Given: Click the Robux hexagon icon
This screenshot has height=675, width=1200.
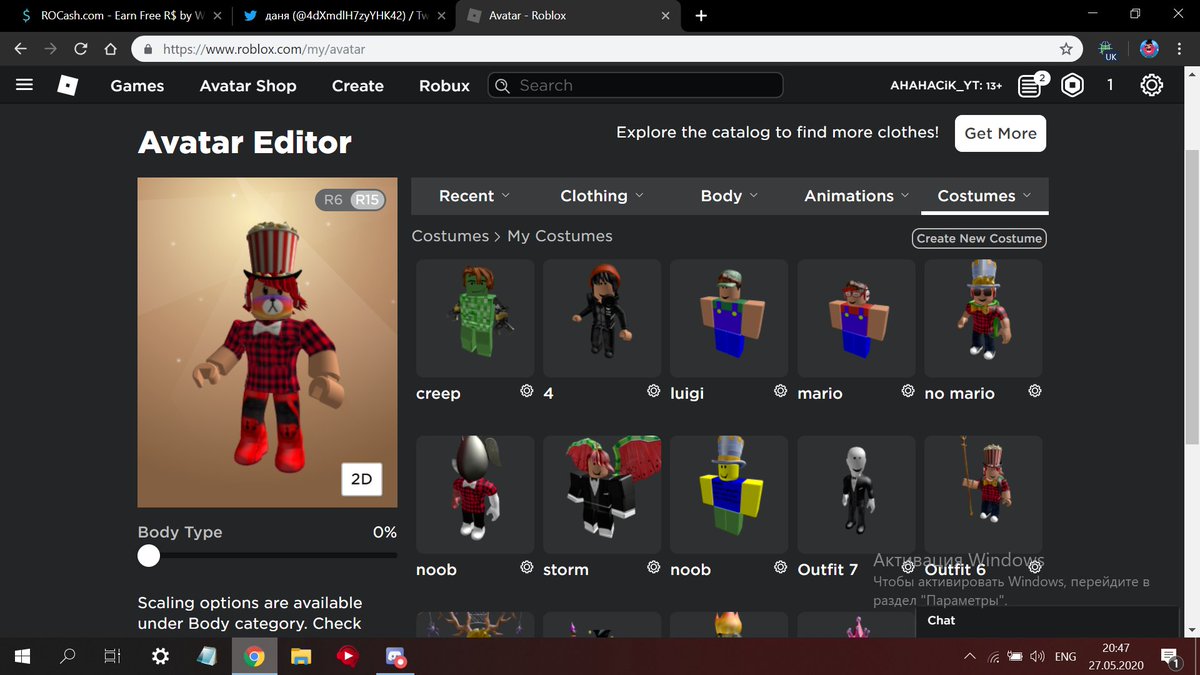Looking at the screenshot, I should point(1073,86).
